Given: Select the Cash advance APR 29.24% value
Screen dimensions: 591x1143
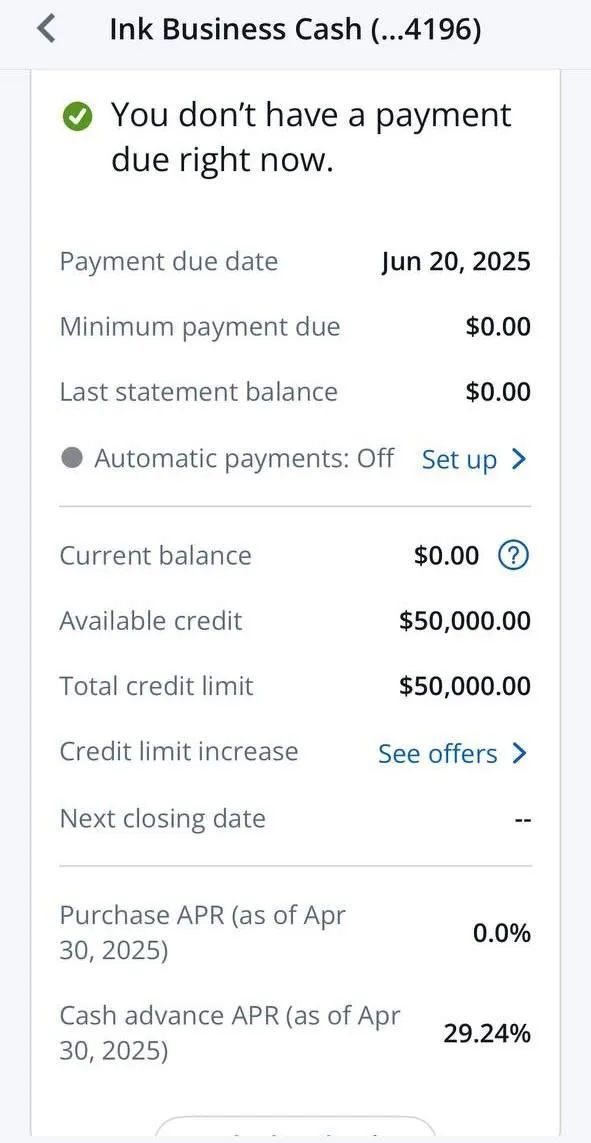Looking at the screenshot, I should tap(487, 1034).
